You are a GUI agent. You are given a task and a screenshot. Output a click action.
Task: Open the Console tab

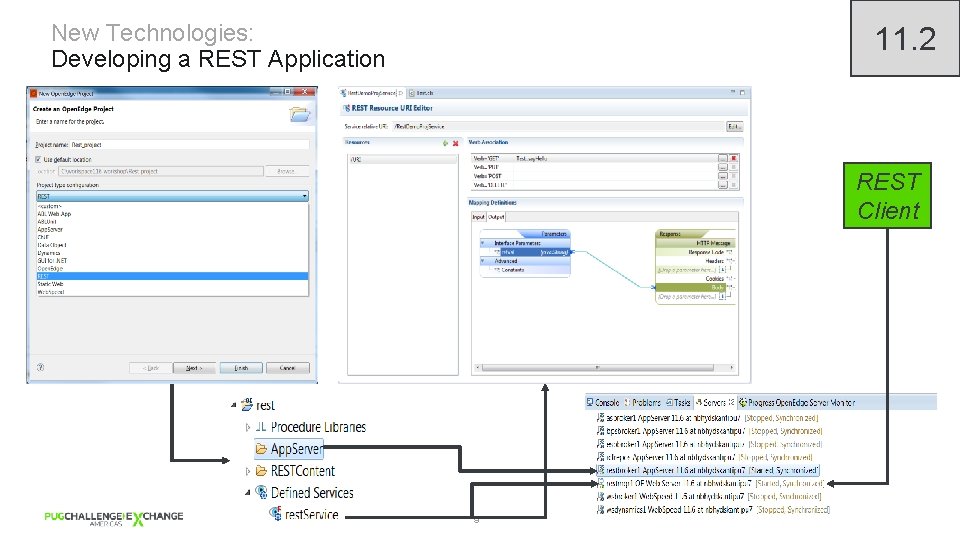pyautogui.click(x=603, y=402)
